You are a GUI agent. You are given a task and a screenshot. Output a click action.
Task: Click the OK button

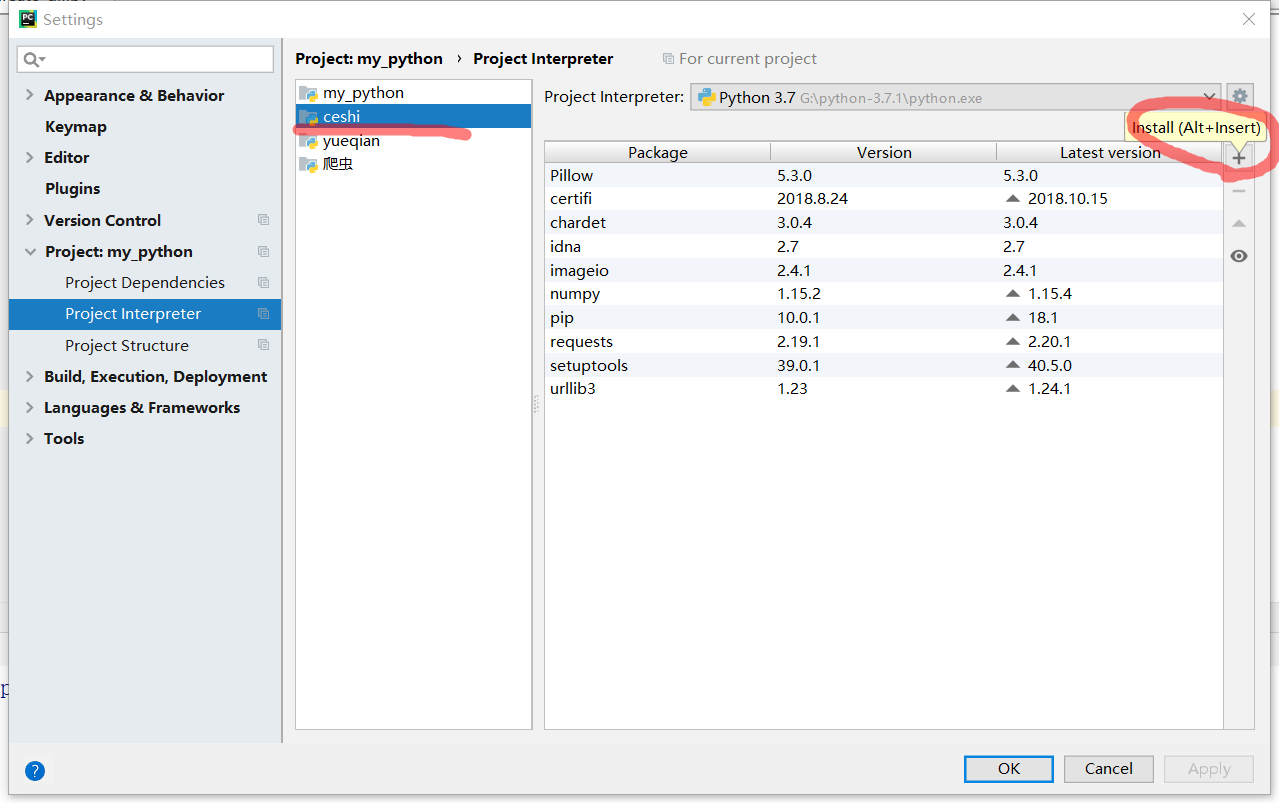click(1009, 769)
